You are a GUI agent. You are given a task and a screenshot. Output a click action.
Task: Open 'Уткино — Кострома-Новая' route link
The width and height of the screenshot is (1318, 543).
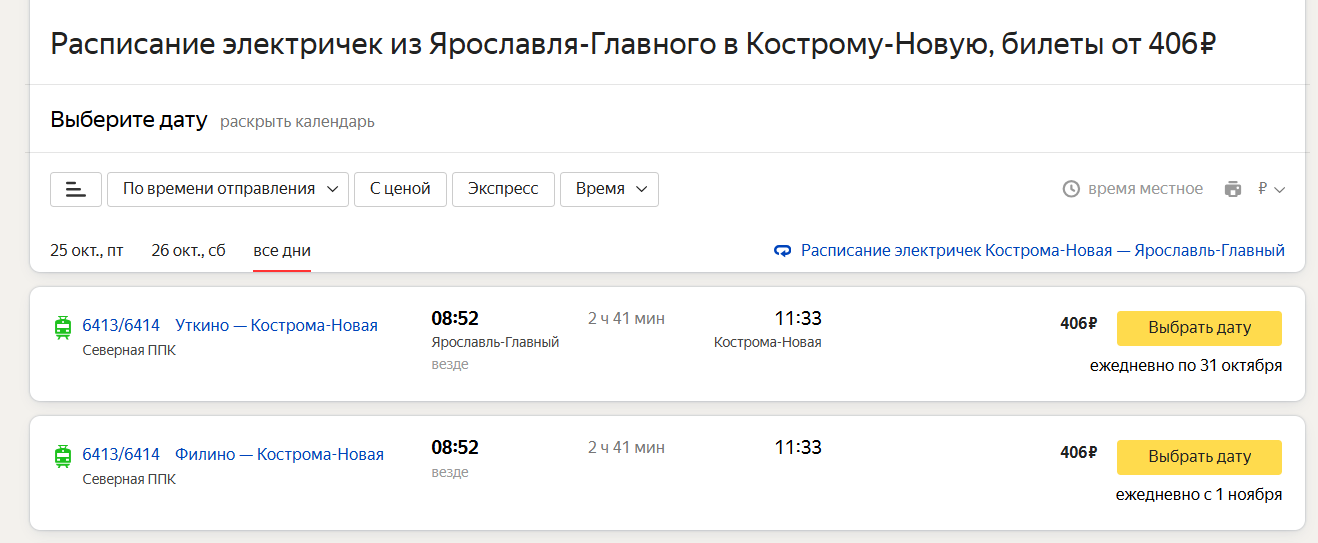point(276,325)
